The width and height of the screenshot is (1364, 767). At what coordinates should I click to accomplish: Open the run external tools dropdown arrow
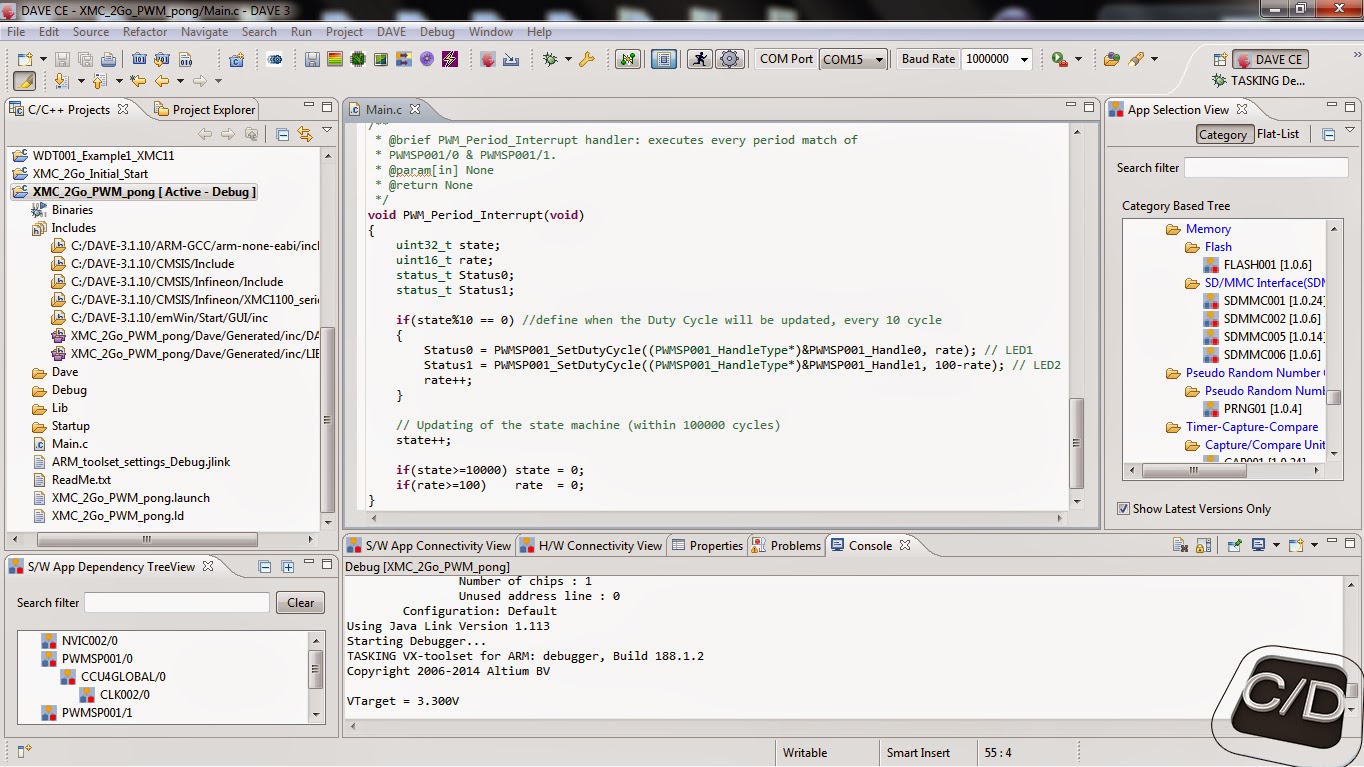[1078, 59]
